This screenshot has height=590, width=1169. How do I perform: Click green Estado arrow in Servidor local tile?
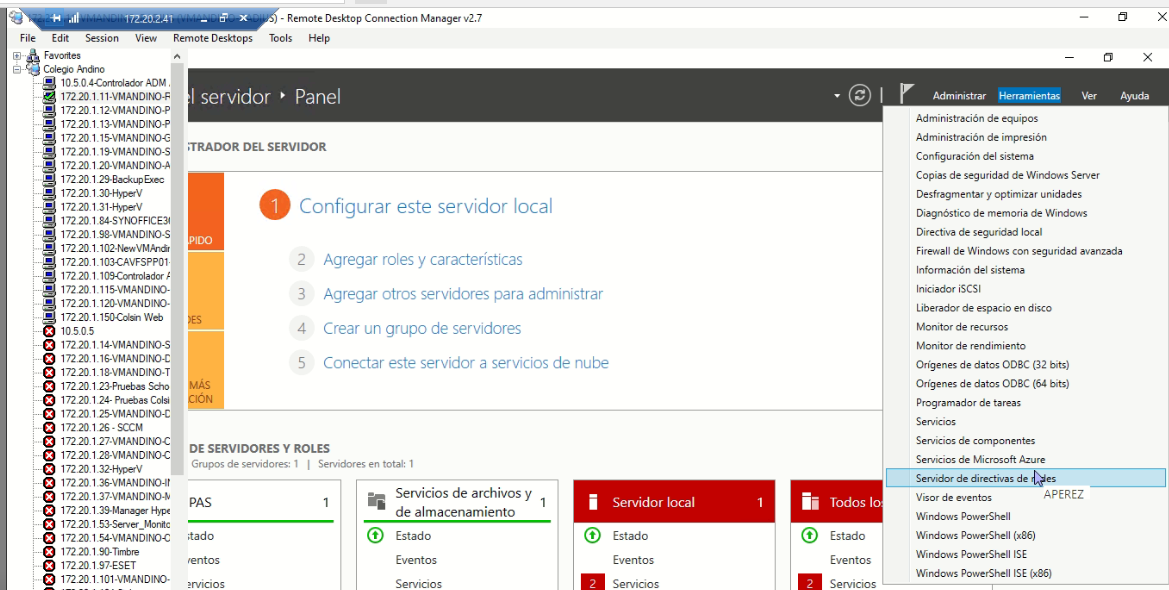(592, 536)
